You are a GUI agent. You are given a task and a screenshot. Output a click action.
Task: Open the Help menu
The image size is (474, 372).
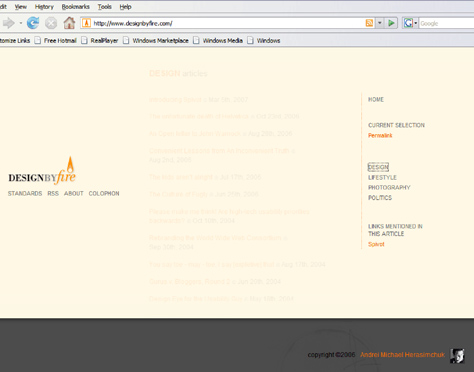(x=125, y=7)
